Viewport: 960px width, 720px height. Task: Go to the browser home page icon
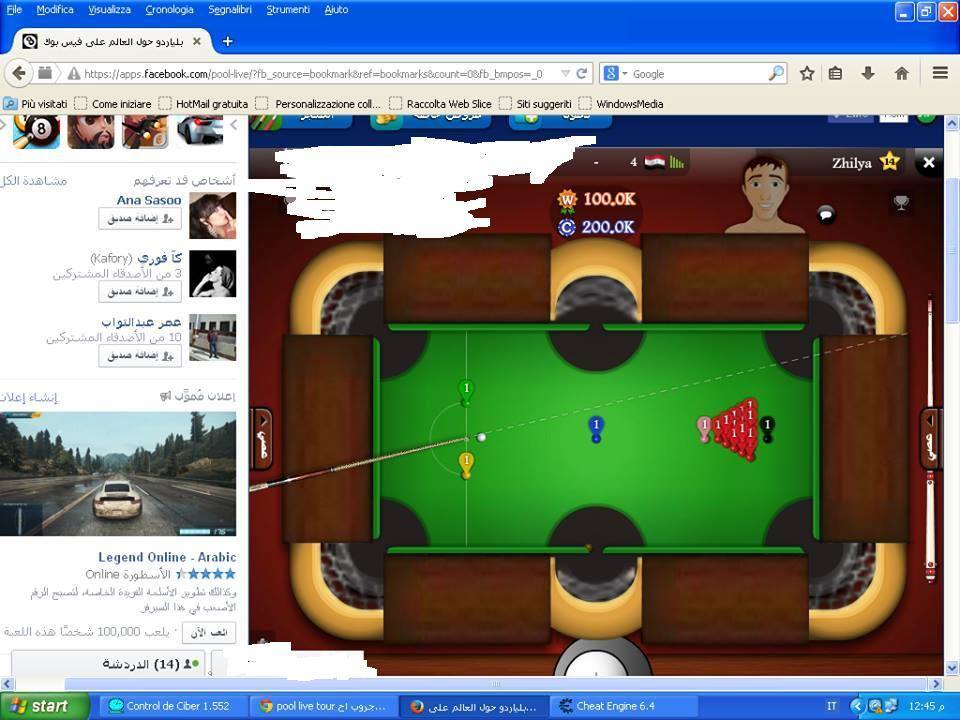click(x=901, y=74)
